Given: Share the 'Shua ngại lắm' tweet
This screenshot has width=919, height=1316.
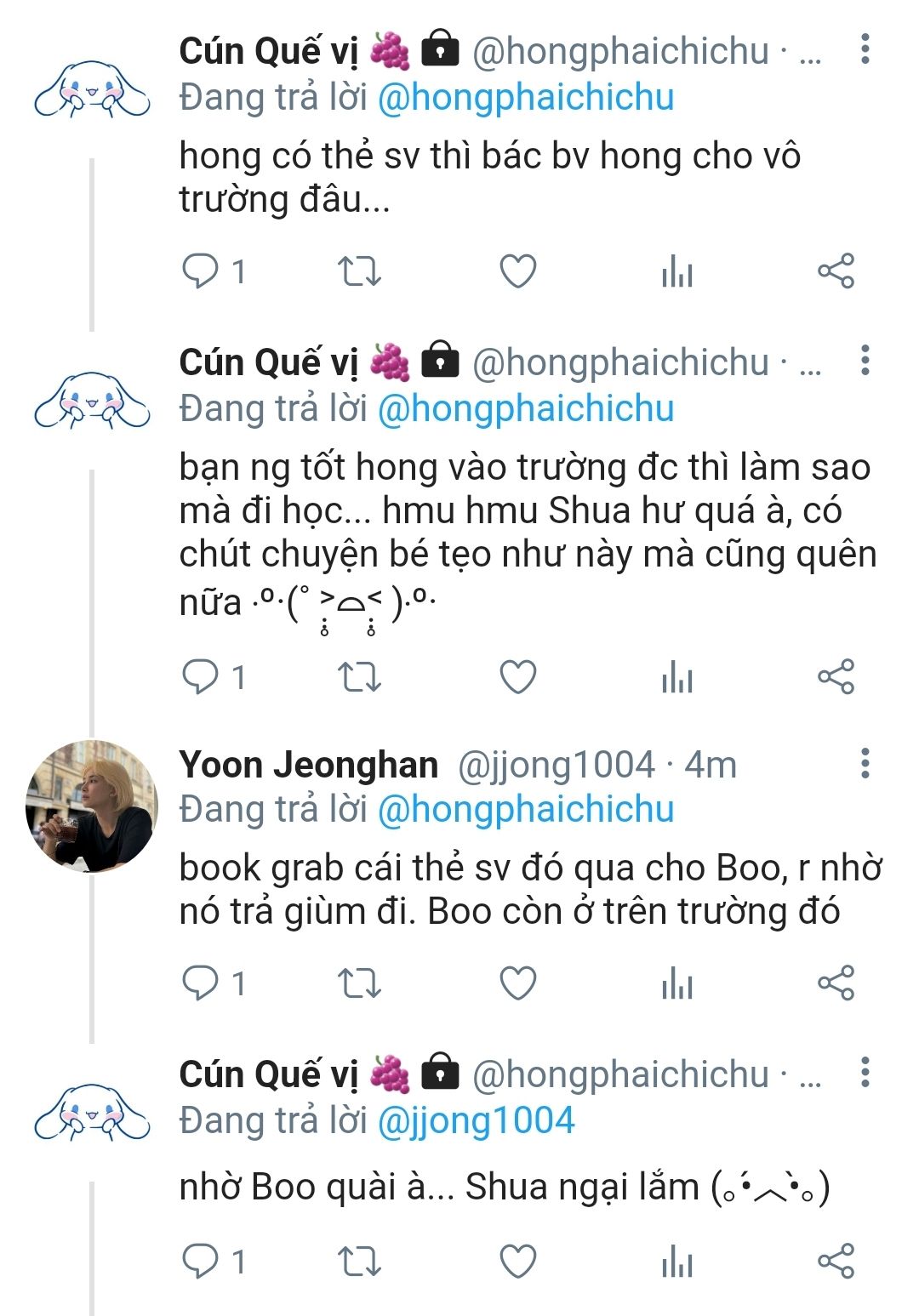Looking at the screenshot, I should tap(836, 1261).
